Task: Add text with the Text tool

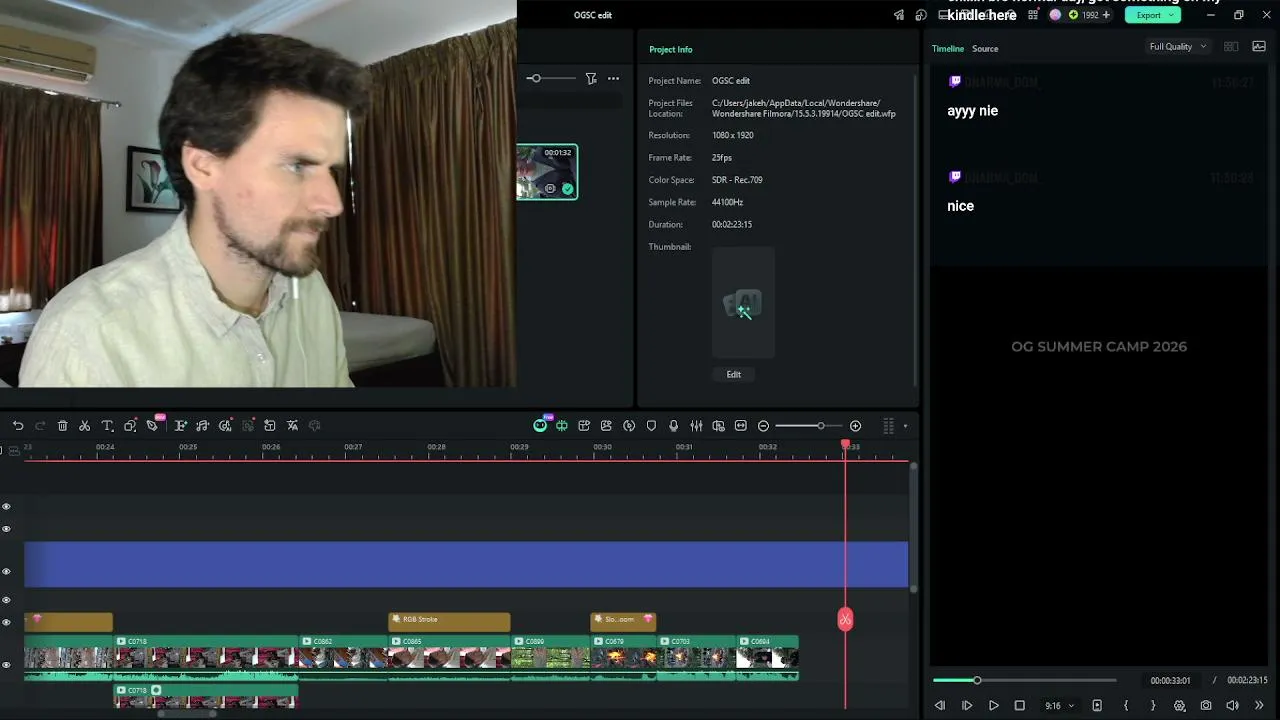Action: pos(107,426)
